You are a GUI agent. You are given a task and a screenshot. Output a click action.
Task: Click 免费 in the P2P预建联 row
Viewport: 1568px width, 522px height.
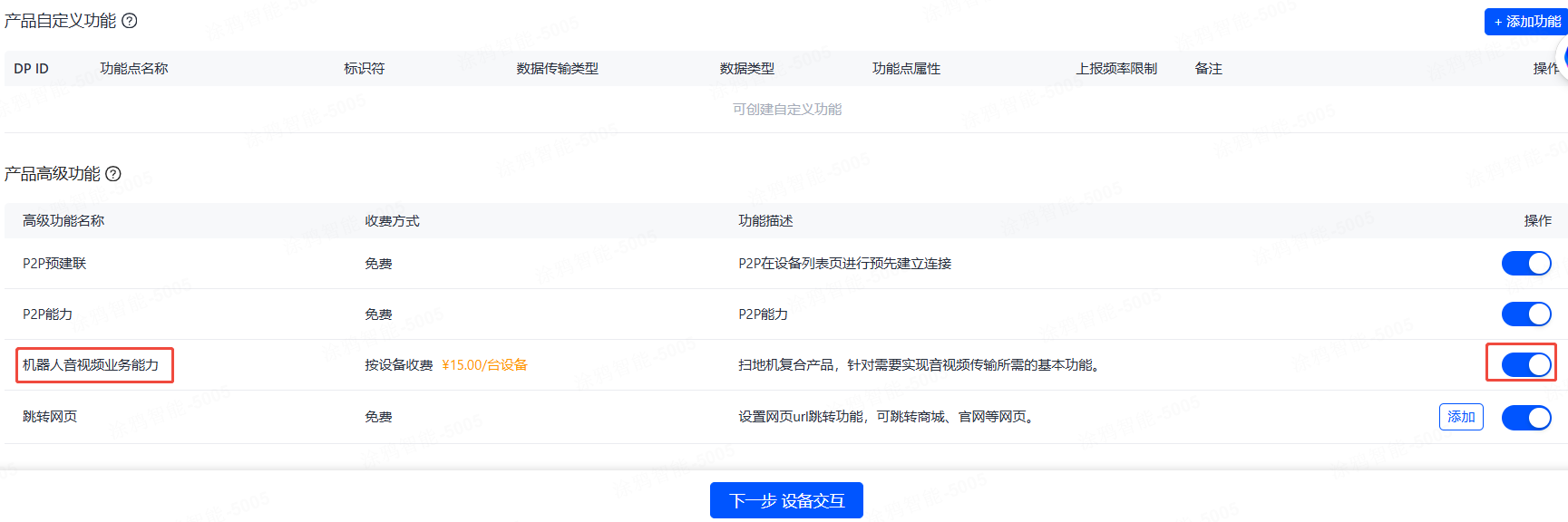tap(379, 264)
